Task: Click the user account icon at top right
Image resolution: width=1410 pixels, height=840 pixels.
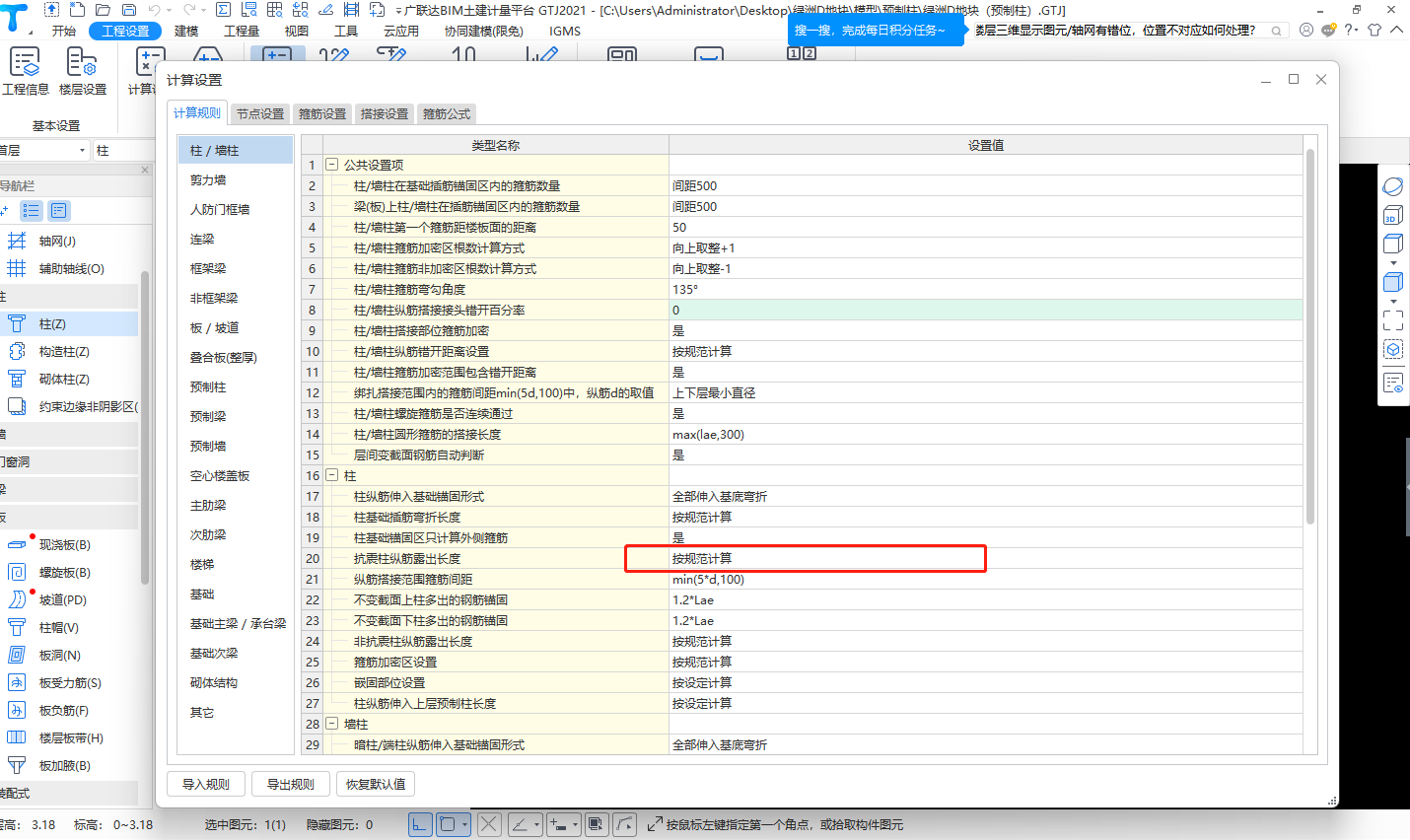Action: (1306, 30)
